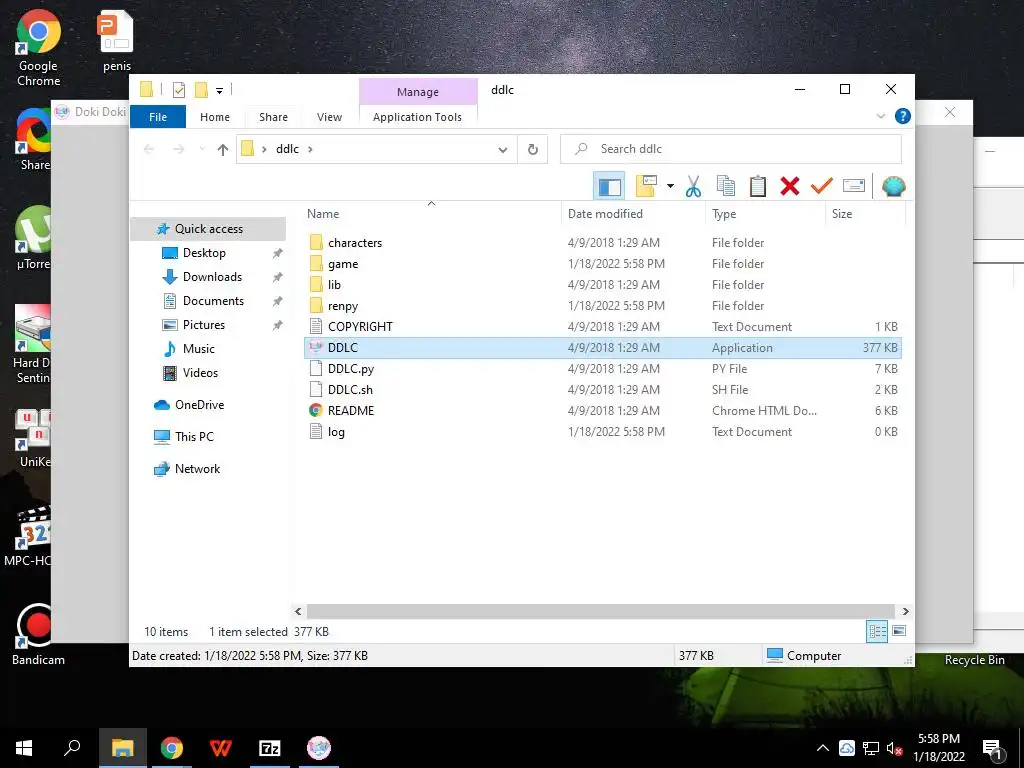The image size is (1024, 768).
Task: Switch to the Share ribbon tab
Action: click(273, 117)
